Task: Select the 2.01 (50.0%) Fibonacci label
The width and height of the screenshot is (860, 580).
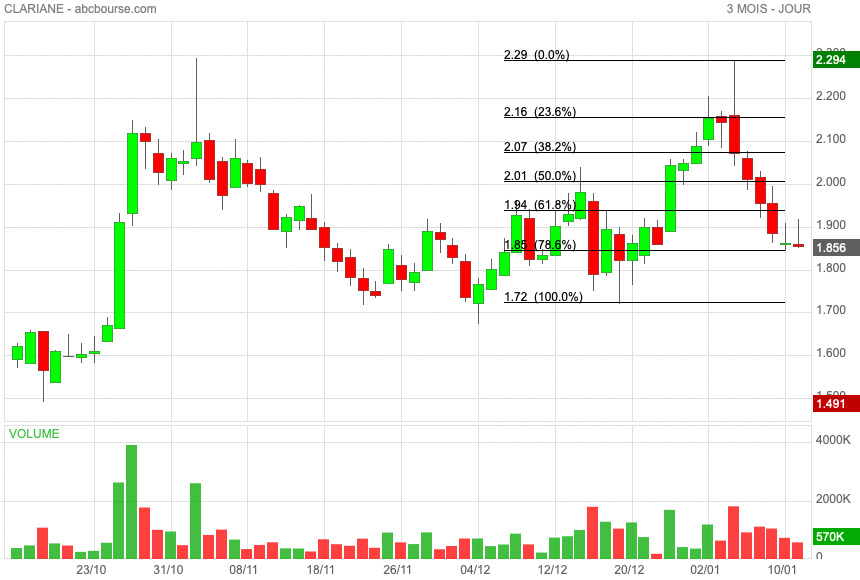Action: tap(540, 176)
